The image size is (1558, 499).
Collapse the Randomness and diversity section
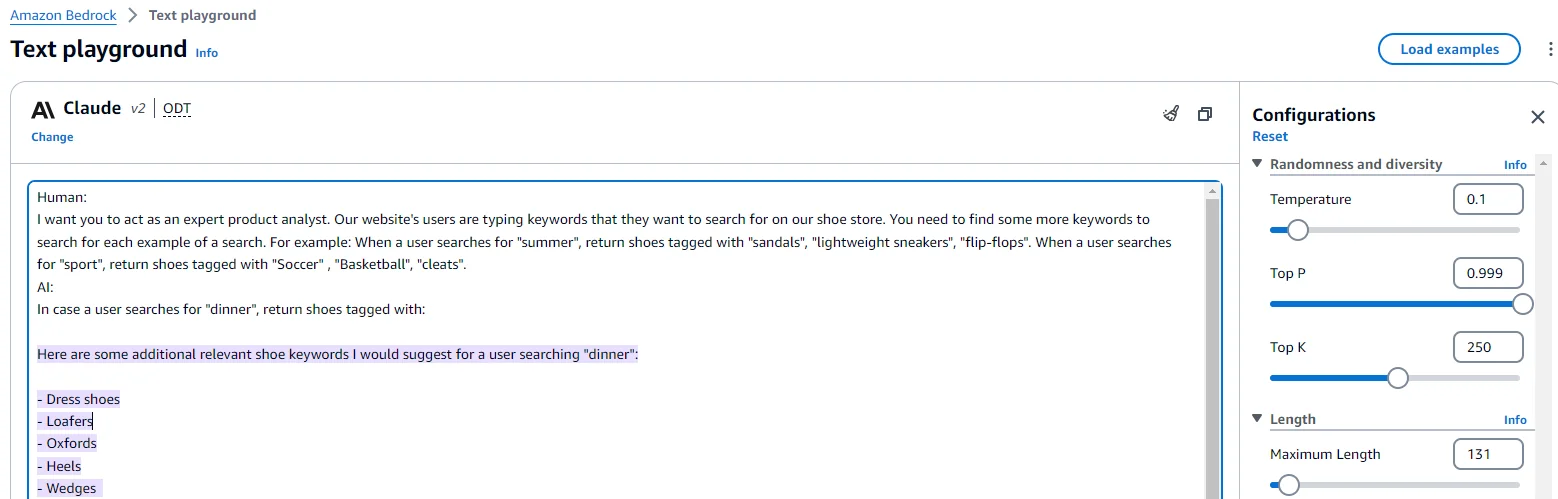click(x=1257, y=164)
